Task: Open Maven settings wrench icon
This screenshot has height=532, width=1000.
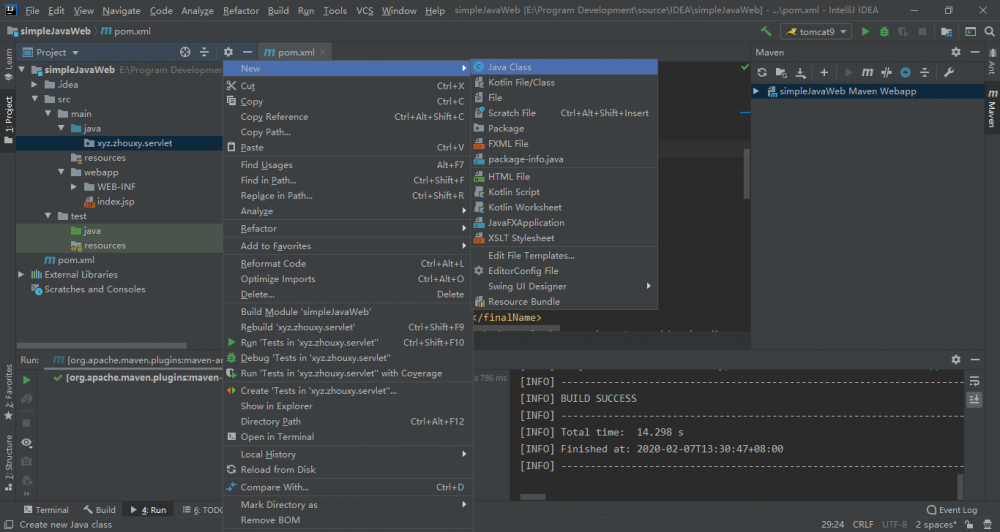Action: coord(948,73)
